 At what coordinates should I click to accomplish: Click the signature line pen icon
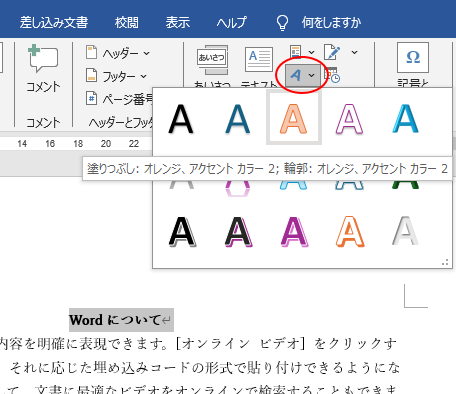coord(332,52)
